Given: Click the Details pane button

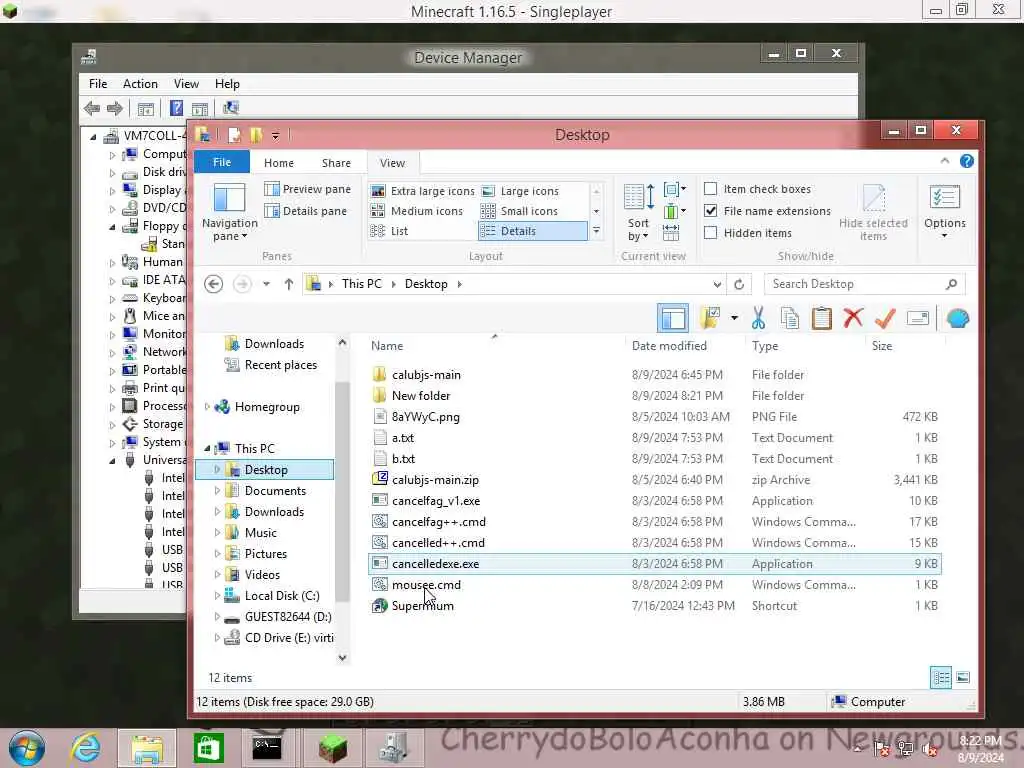Looking at the screenshot, I should tap(306, 211).
